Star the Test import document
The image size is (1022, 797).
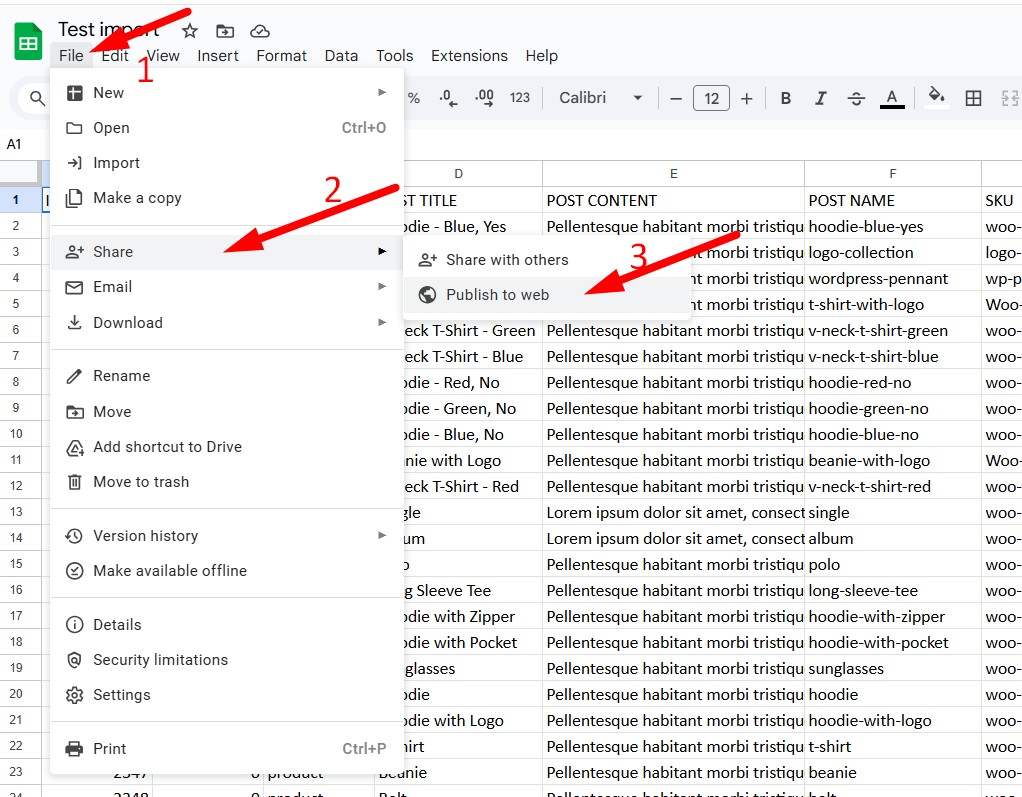pos(190,31)
